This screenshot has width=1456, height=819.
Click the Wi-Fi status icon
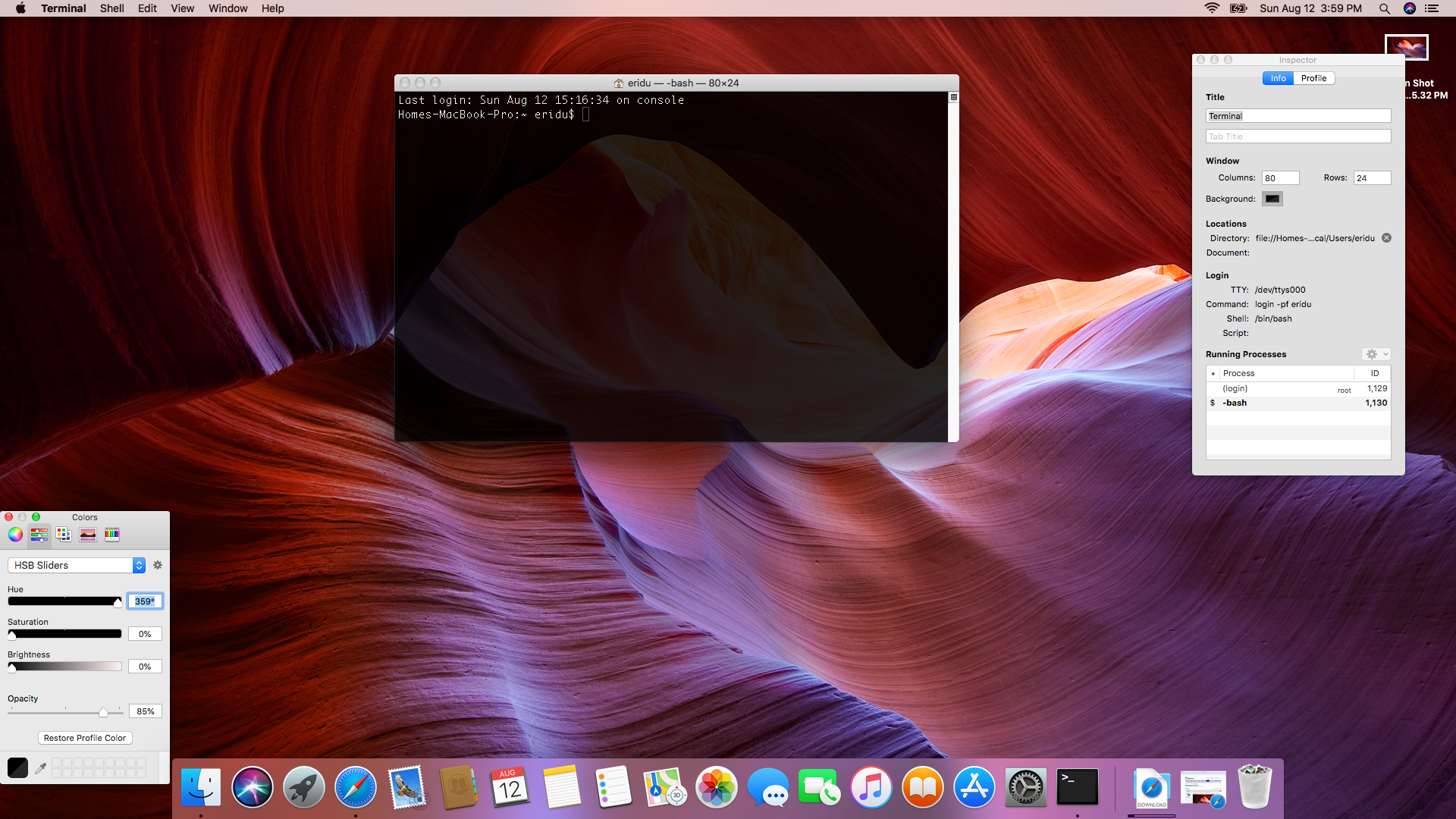(x=1212, y=8)
